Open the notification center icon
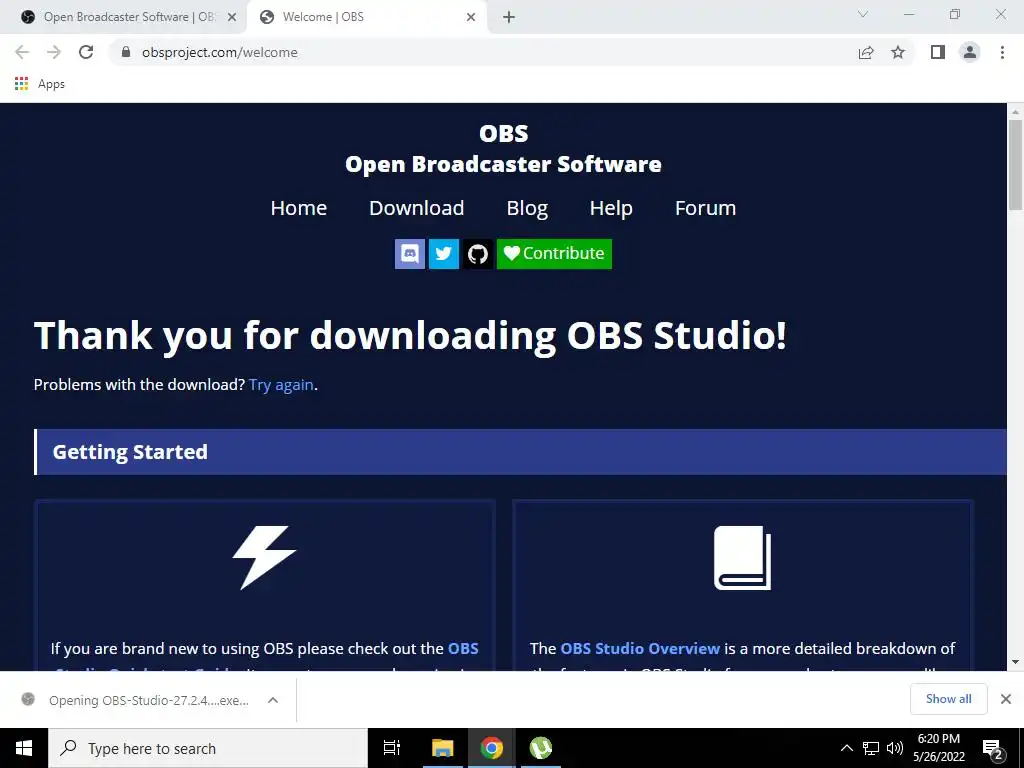This screenshot has width=1024, height=768. 993,750
